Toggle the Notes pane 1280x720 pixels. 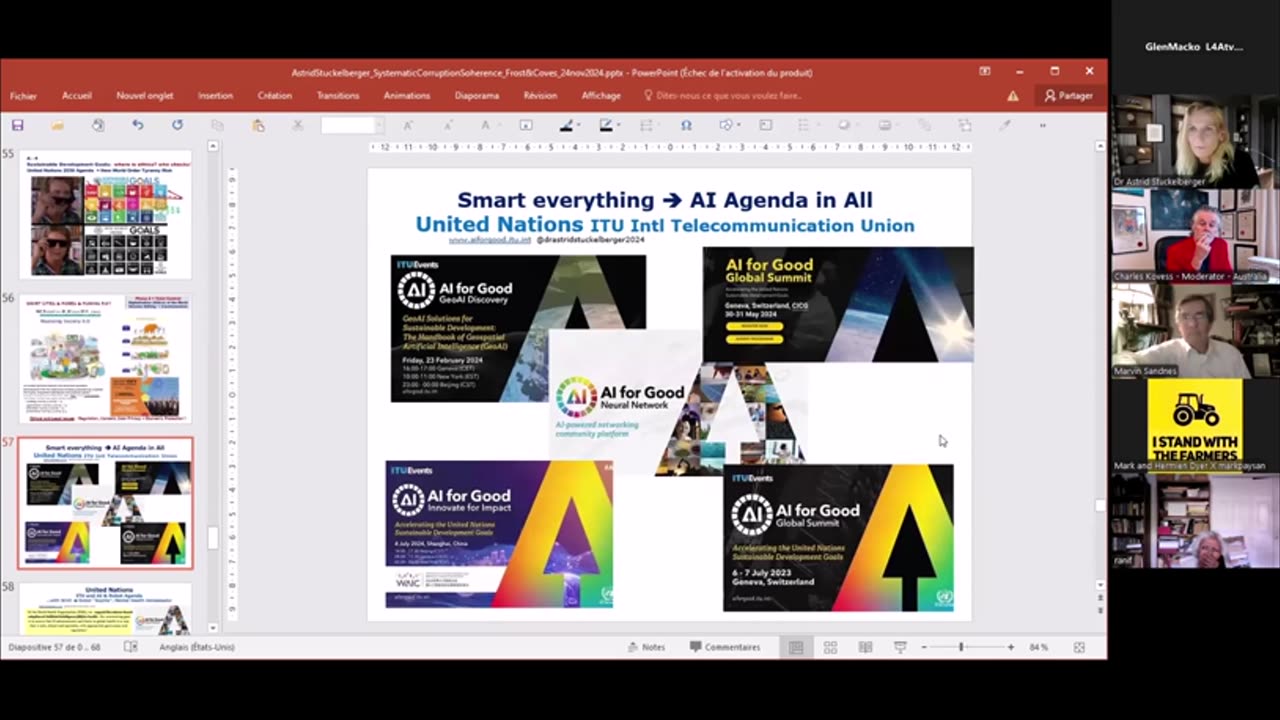[645, 647]
